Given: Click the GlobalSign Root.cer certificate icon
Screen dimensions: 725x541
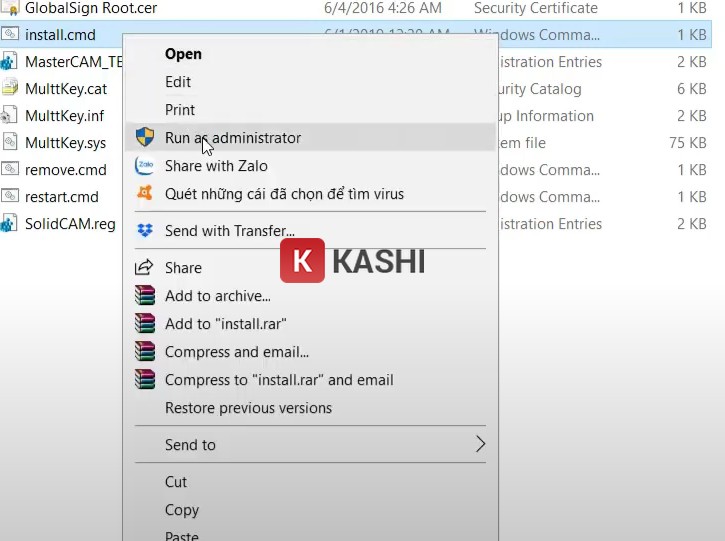Looking at the screenshot, I should [10, 7].
